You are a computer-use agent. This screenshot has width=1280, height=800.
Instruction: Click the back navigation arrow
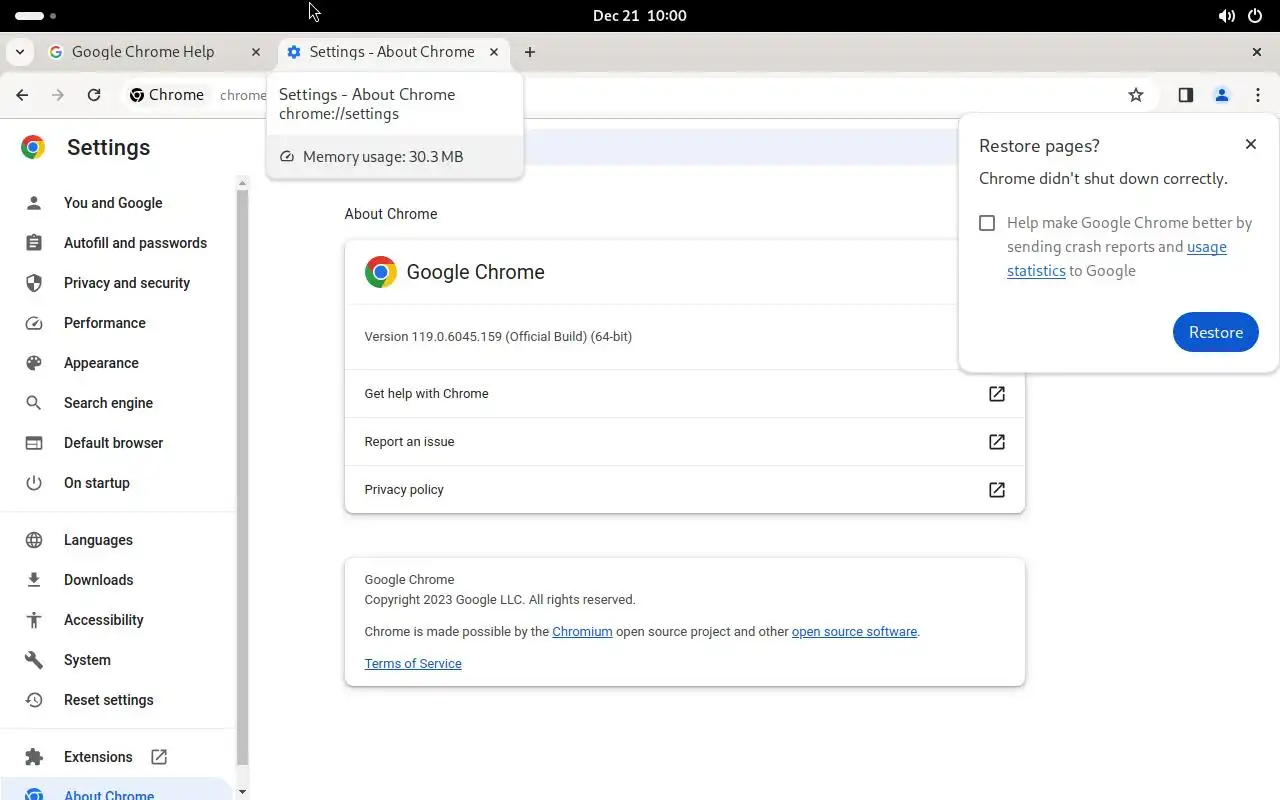pos(22,95)
